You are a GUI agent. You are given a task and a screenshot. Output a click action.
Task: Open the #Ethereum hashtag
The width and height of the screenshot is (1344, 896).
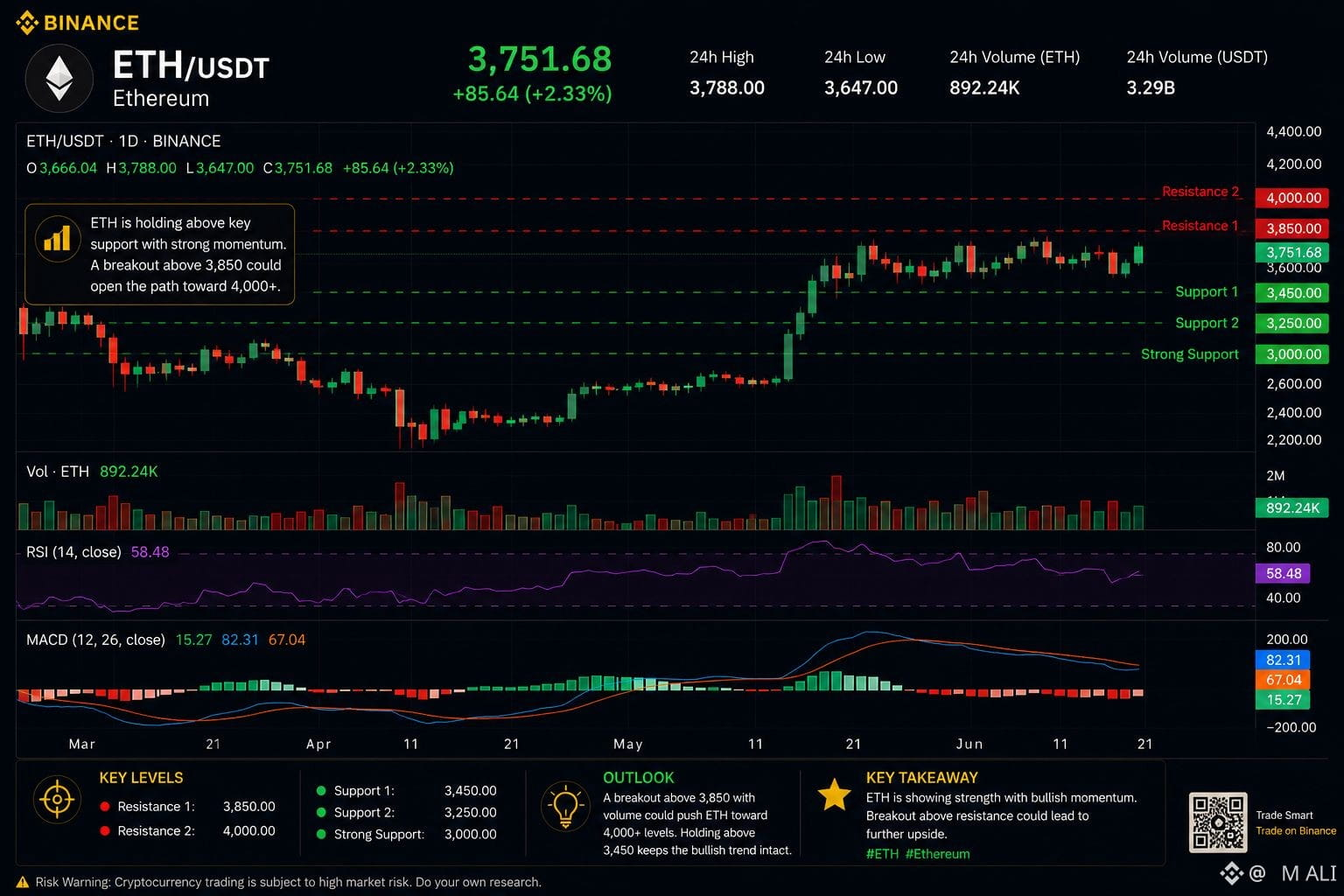pyautogui.click(x=938, y=854)
